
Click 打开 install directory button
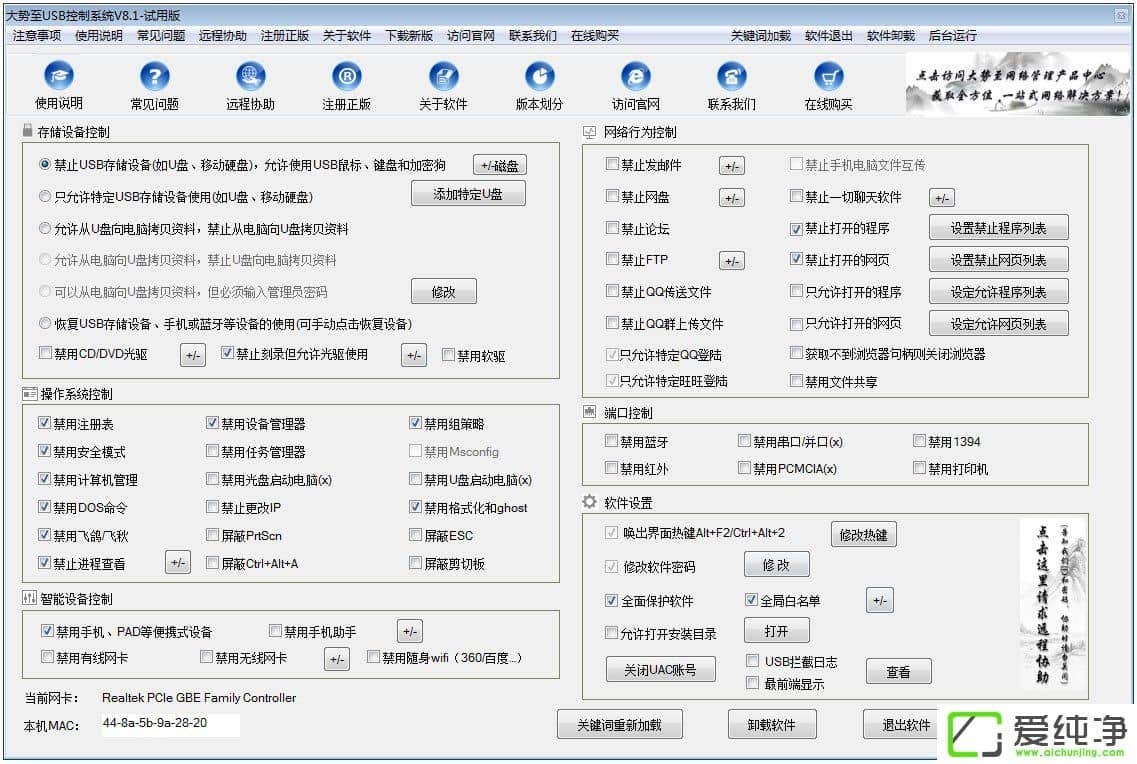pos(777,631)
